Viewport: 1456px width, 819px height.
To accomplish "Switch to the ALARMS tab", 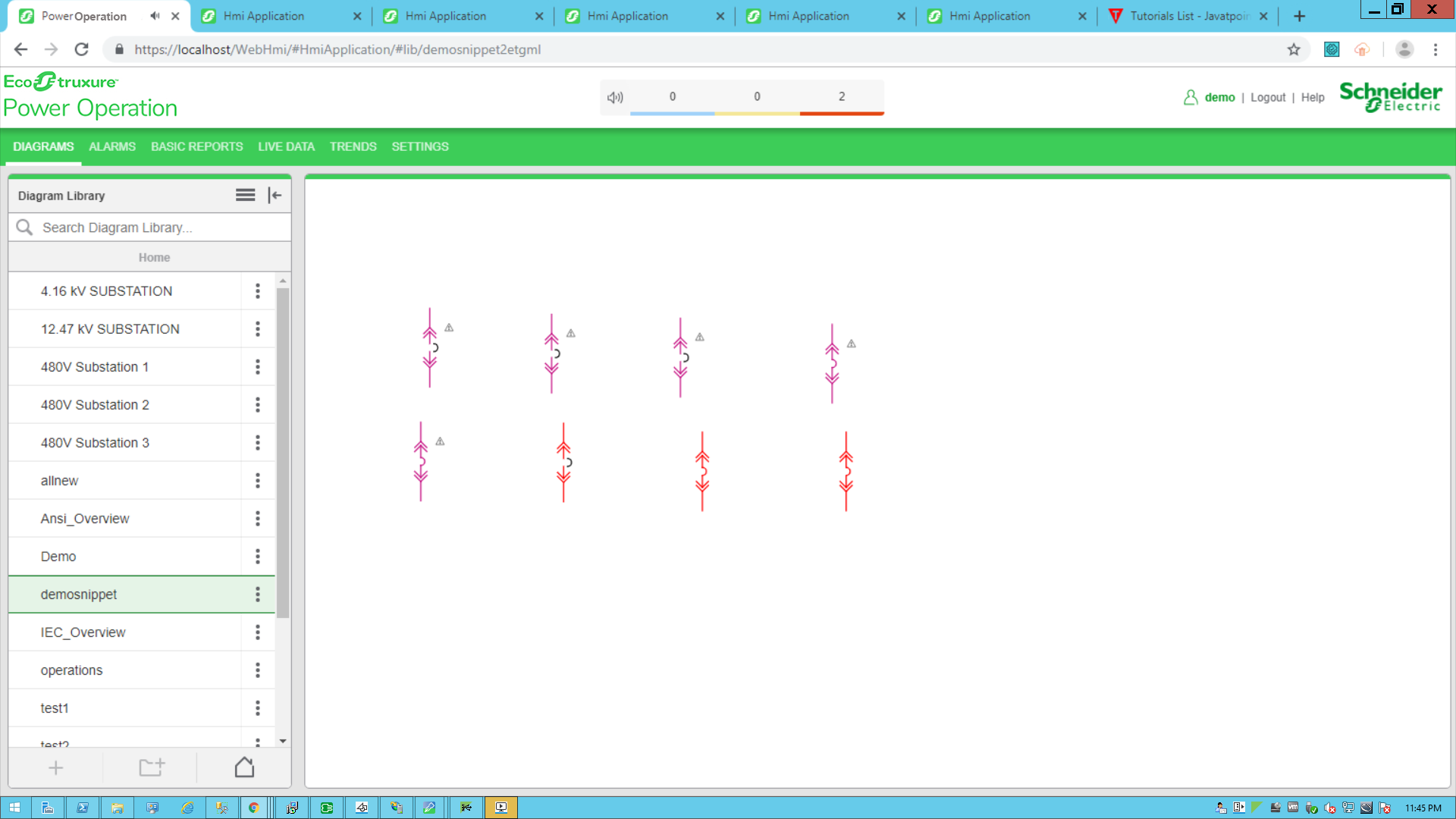I will (x=112, y=146).
